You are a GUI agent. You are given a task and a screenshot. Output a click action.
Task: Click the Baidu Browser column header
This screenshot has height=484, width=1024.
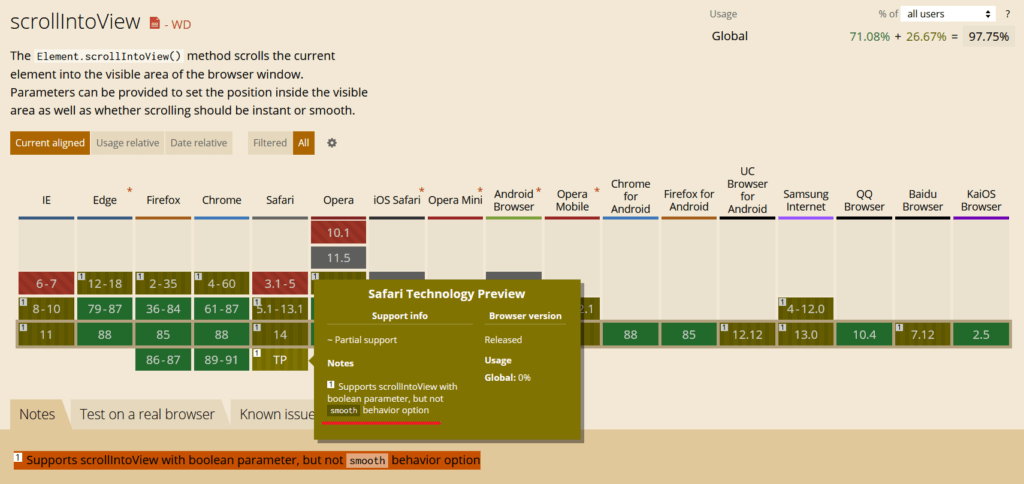(x=923, y=200)
